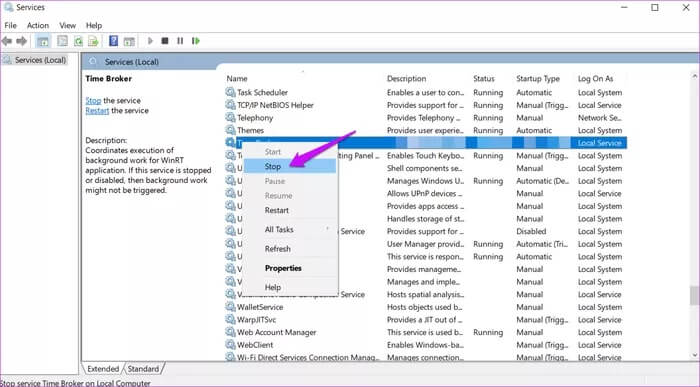
Task: Click the gear icon beside Themes
Action: pyautogui.click(x=230, y=130)
